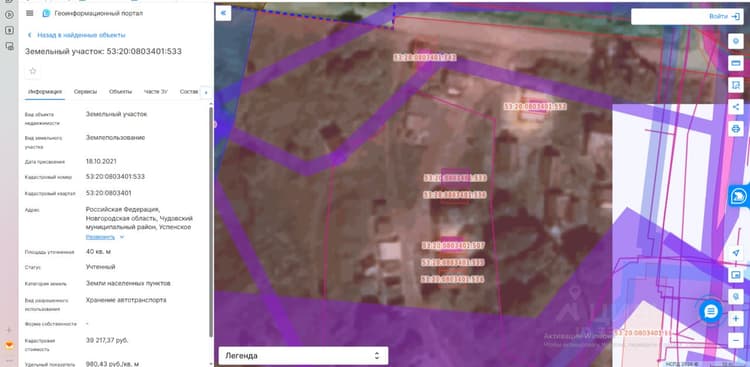Open the hamburger menu beside the portal title
The height and width of the screenshot is (367, 750).
coord(30,13)
